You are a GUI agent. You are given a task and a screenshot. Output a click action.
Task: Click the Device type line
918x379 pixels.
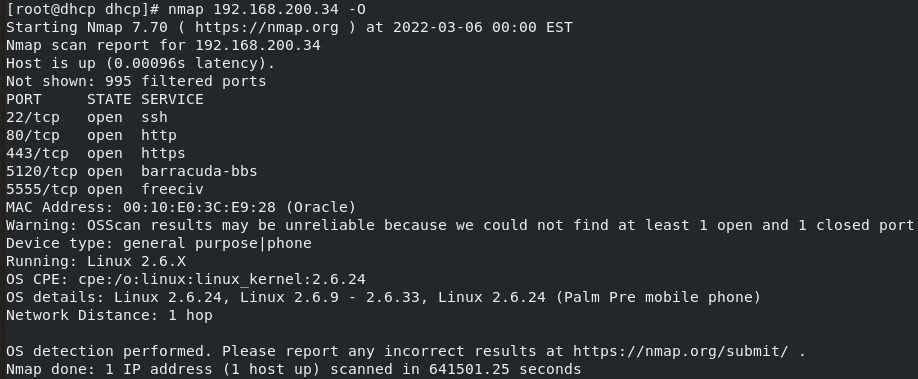(159, 244)
